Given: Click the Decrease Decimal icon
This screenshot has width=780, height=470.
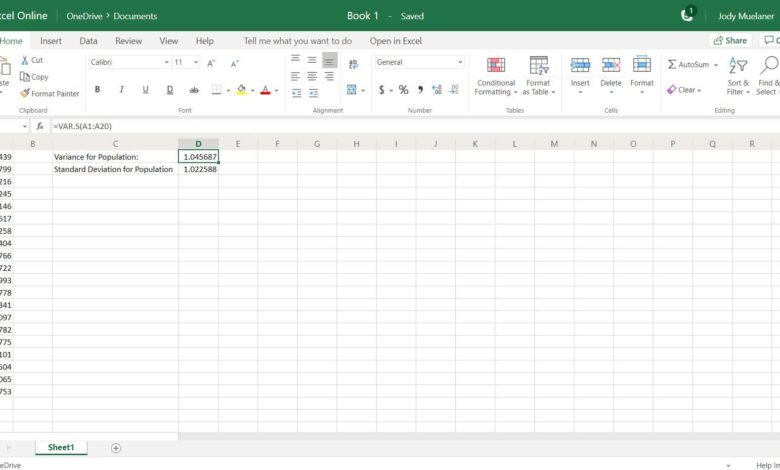Looking at the screenshot, I should pyautogui.click(x=454, y=90).
